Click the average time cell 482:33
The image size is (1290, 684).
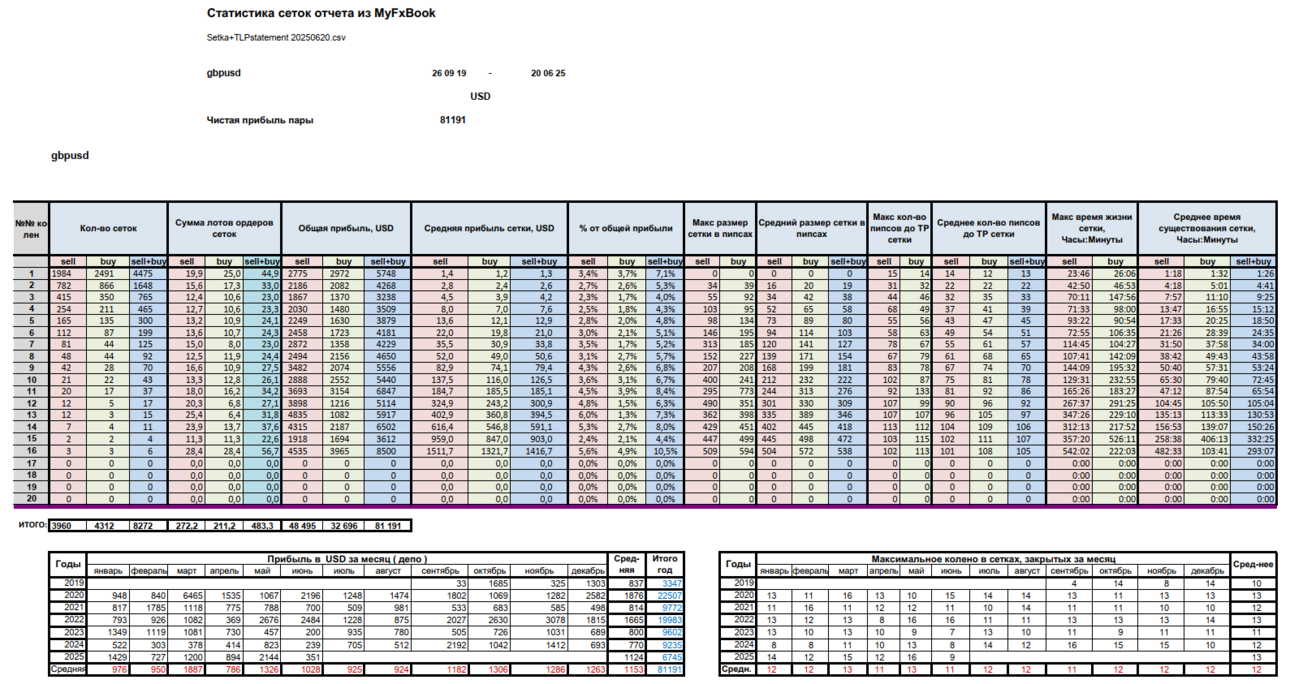click(x=1162, y=451)
